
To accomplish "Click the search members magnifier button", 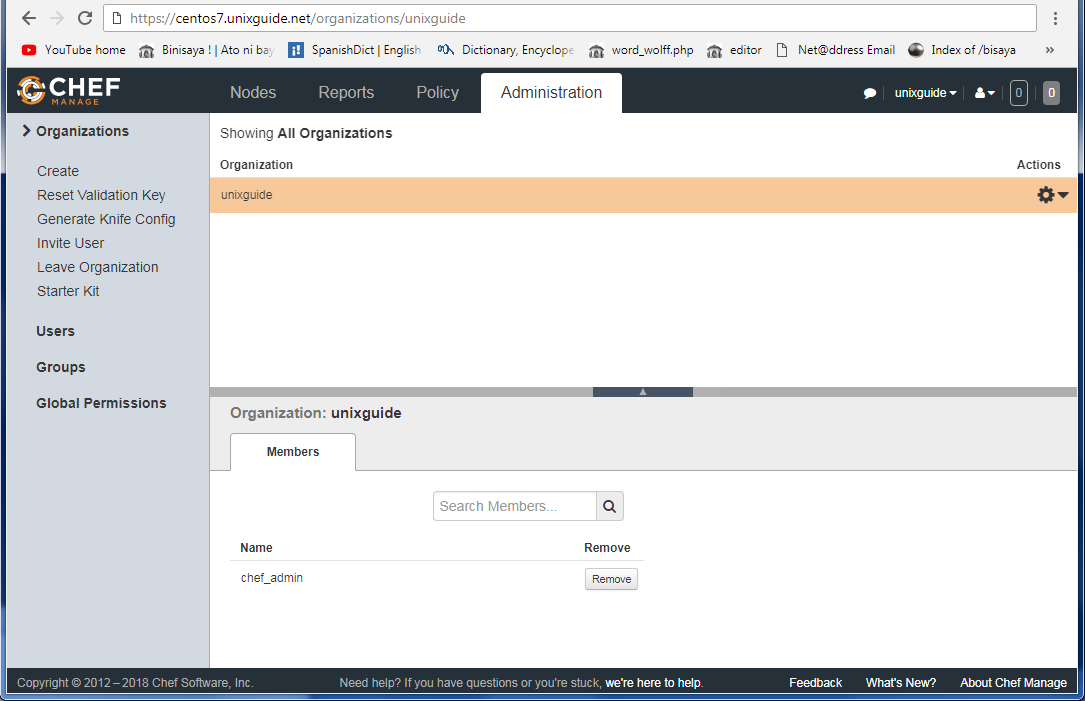I will [610, 507].
